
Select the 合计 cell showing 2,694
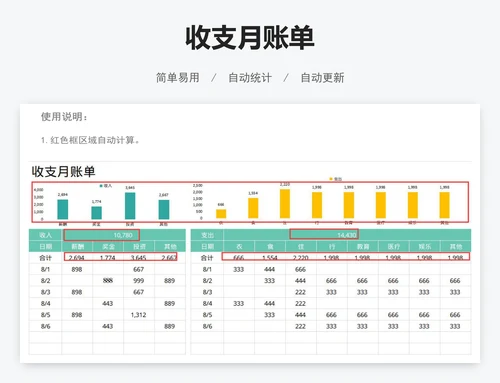point(77,258)
